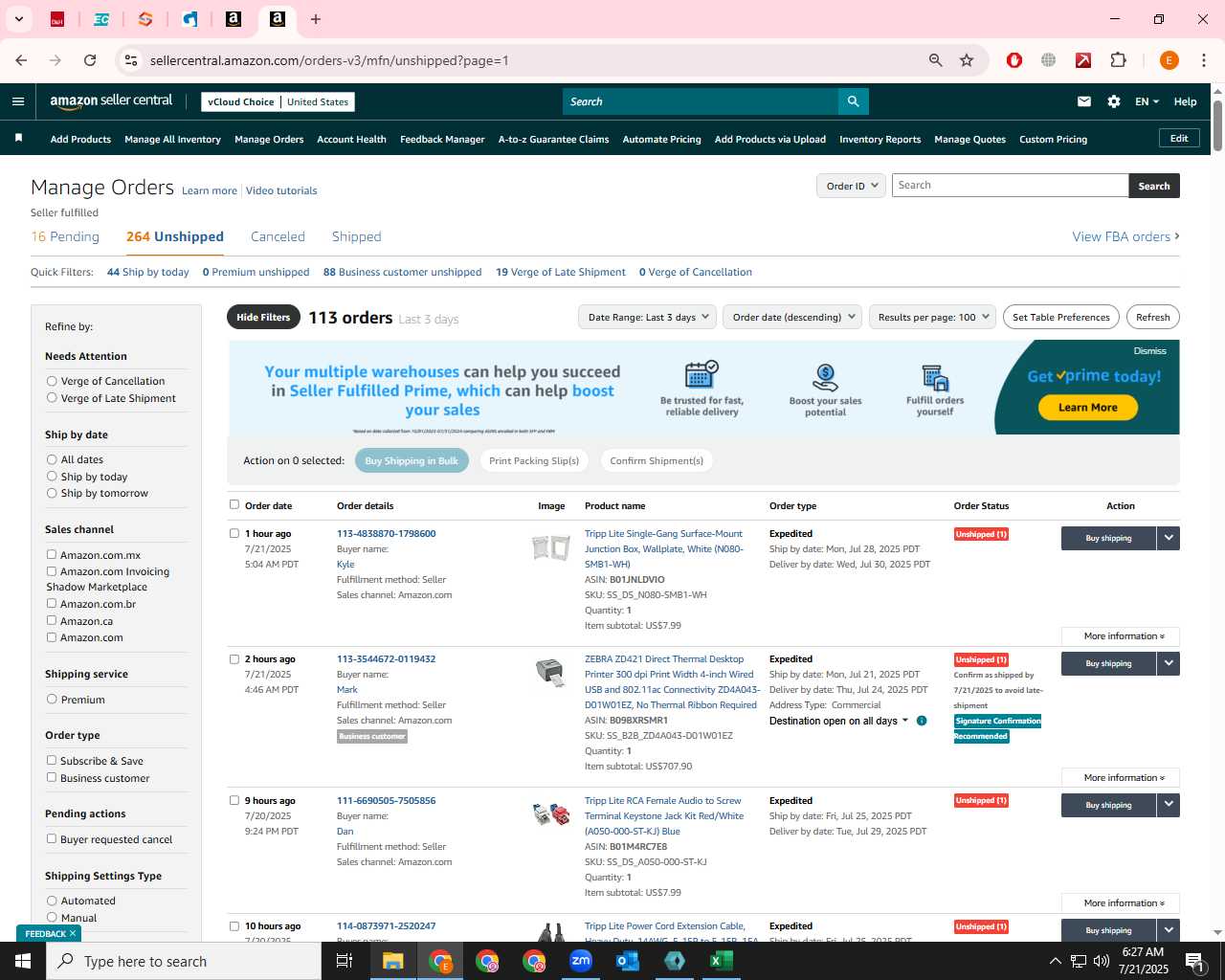Image resolution: width=1225 pixels, height=980 pixels.
Task: Expand Buy shipping arrow for order 113-4838870-1798600
Action: tap(1169, 538)
